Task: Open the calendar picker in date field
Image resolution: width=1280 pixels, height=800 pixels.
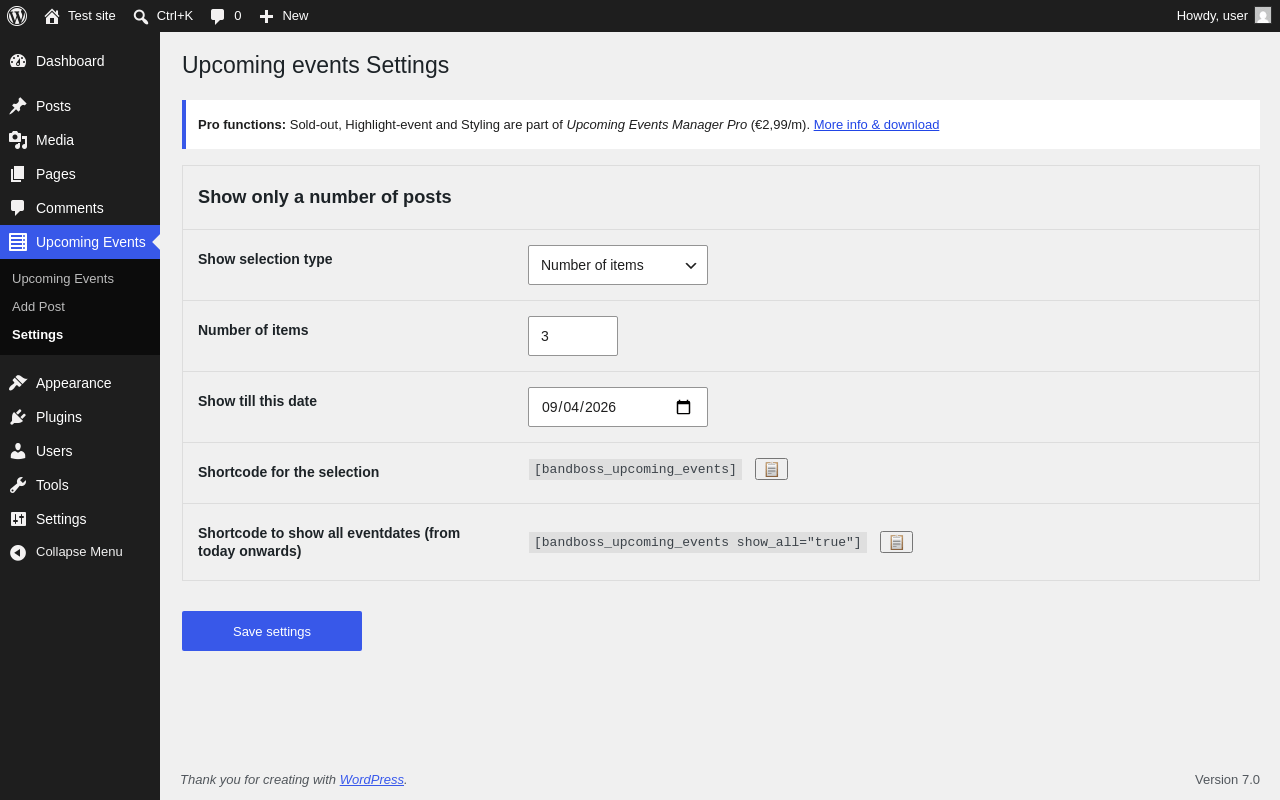Action: tap(683, 407)
